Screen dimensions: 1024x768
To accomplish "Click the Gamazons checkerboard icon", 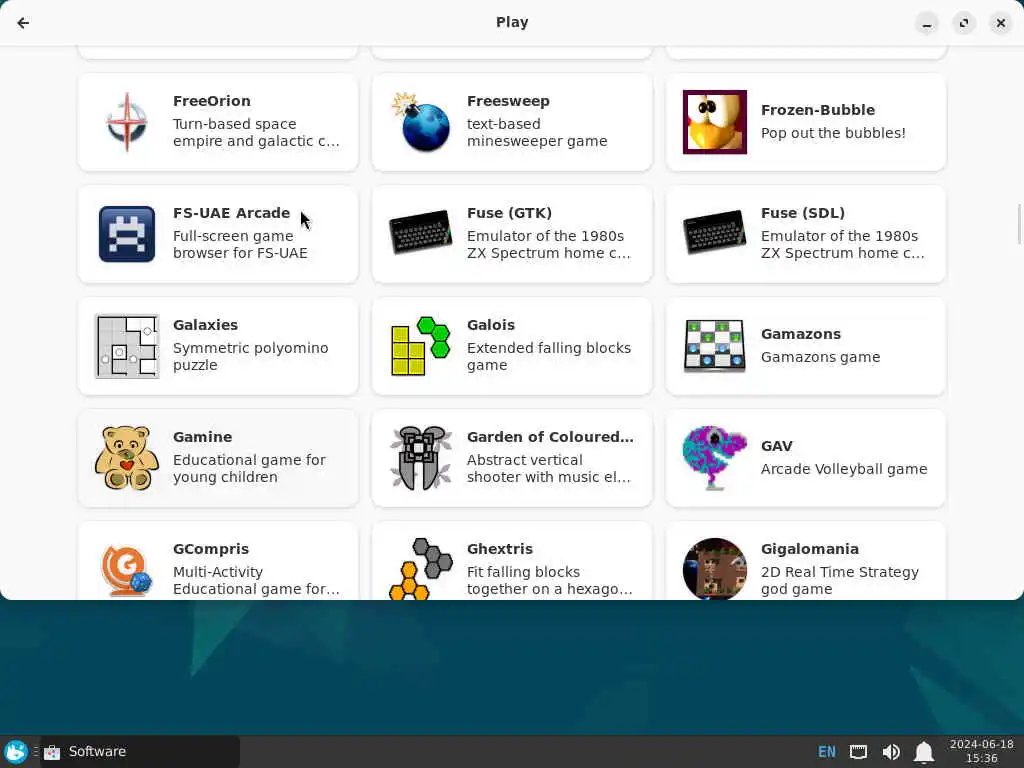I will (x=714, y=346).
